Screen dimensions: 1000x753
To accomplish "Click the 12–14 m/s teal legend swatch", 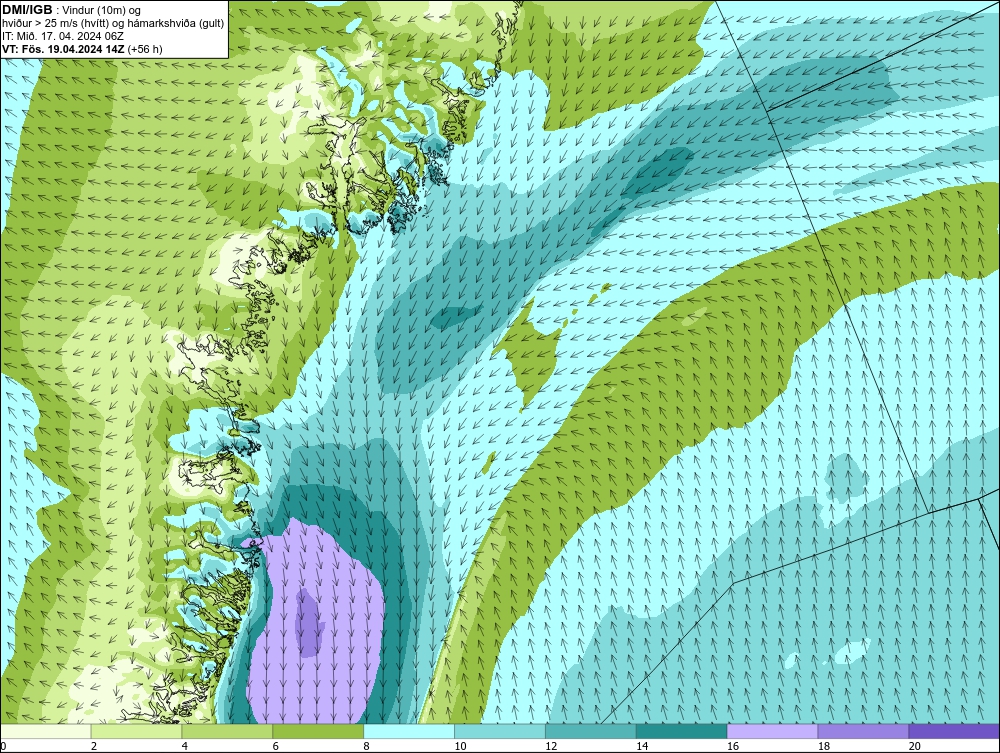I will point(591,731).
